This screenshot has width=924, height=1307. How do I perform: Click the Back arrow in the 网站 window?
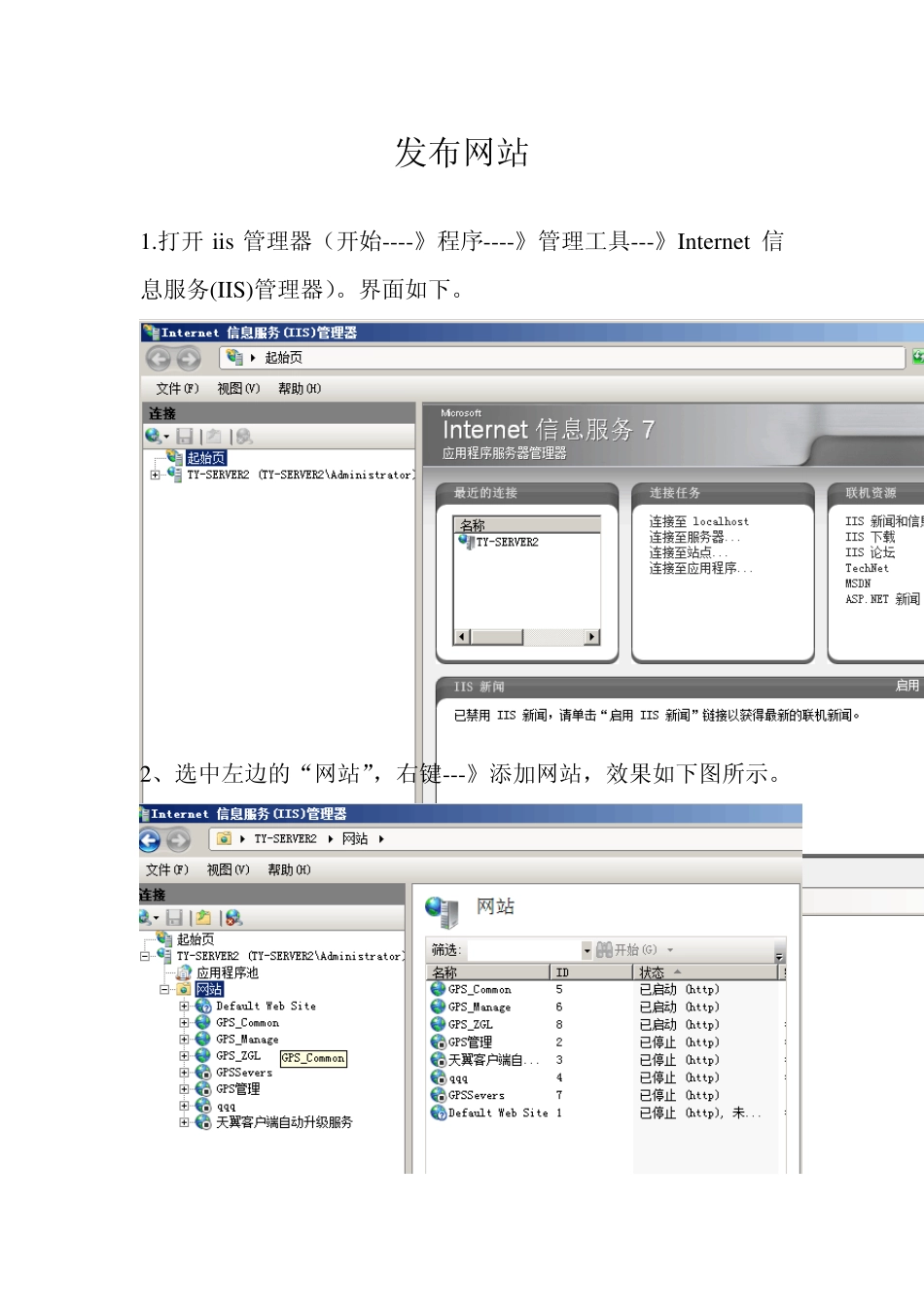[x=150, y=840]
